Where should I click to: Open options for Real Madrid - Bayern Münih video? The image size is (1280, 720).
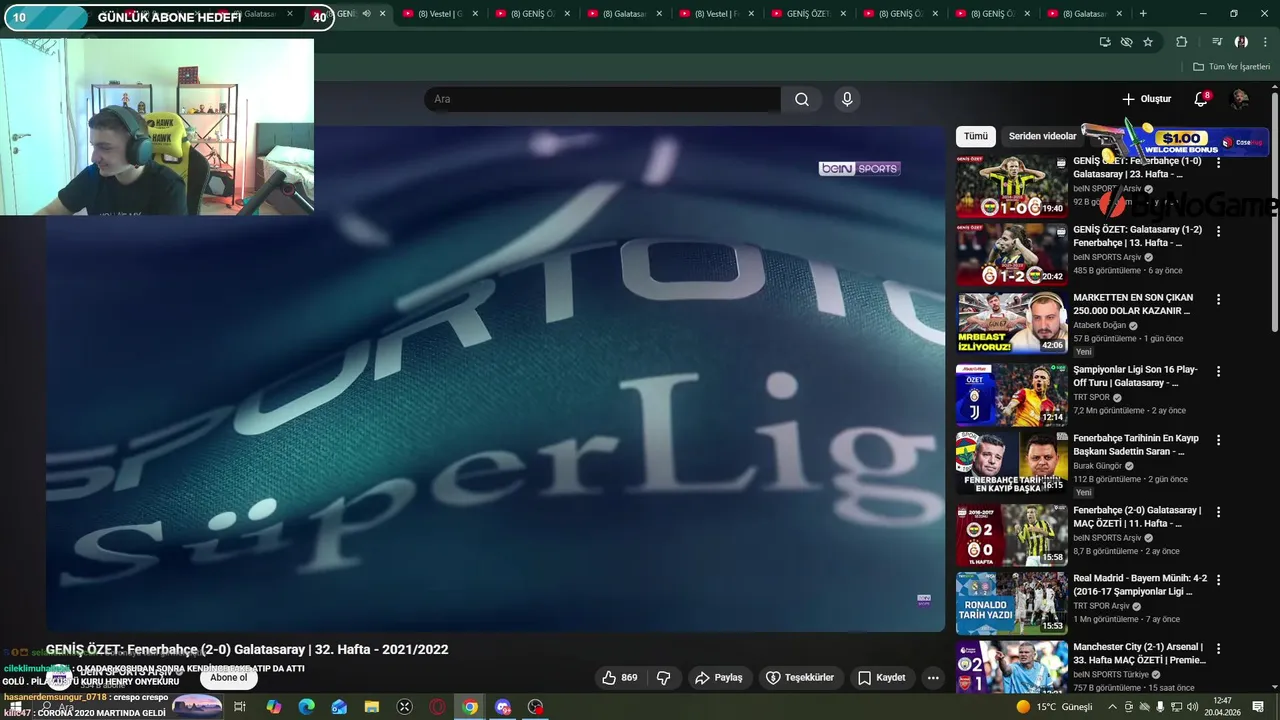click(x=1218, y=580)
